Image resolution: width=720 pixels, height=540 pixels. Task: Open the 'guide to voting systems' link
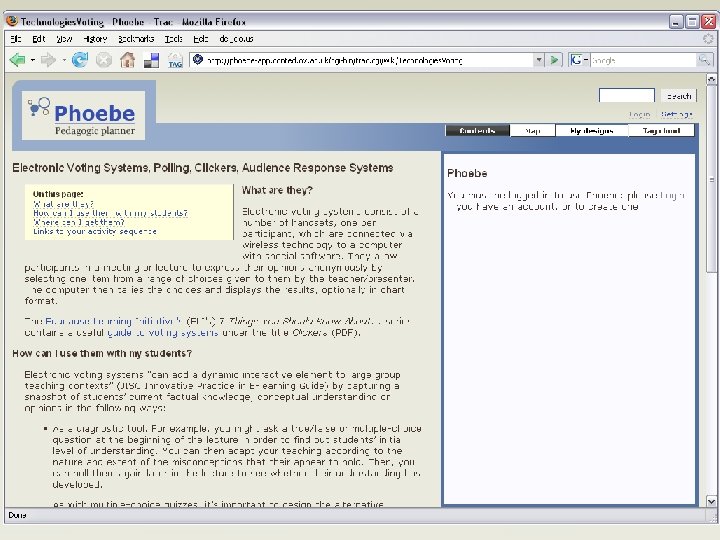coord(163,332)
